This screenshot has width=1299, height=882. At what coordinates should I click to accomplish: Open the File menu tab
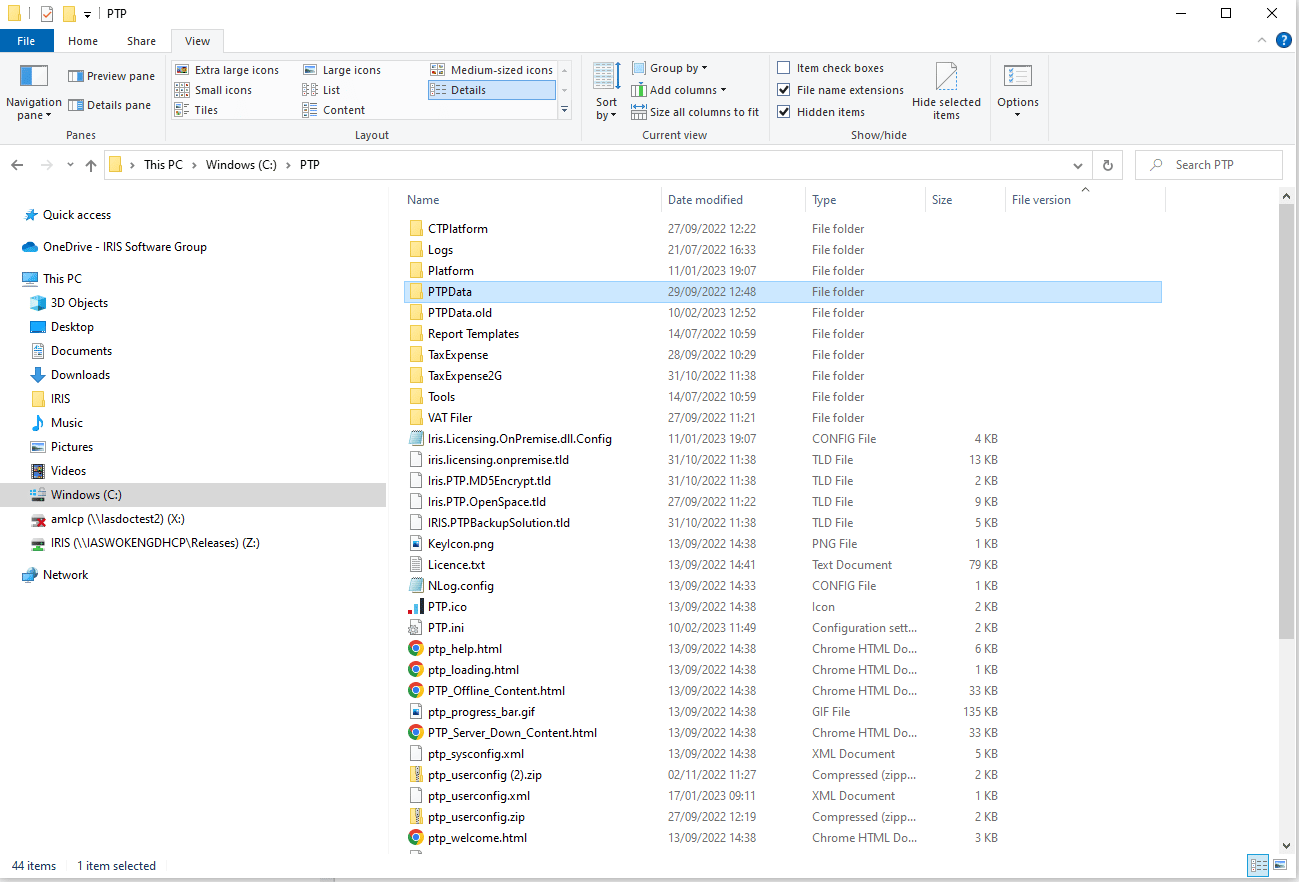pos(26,41)
